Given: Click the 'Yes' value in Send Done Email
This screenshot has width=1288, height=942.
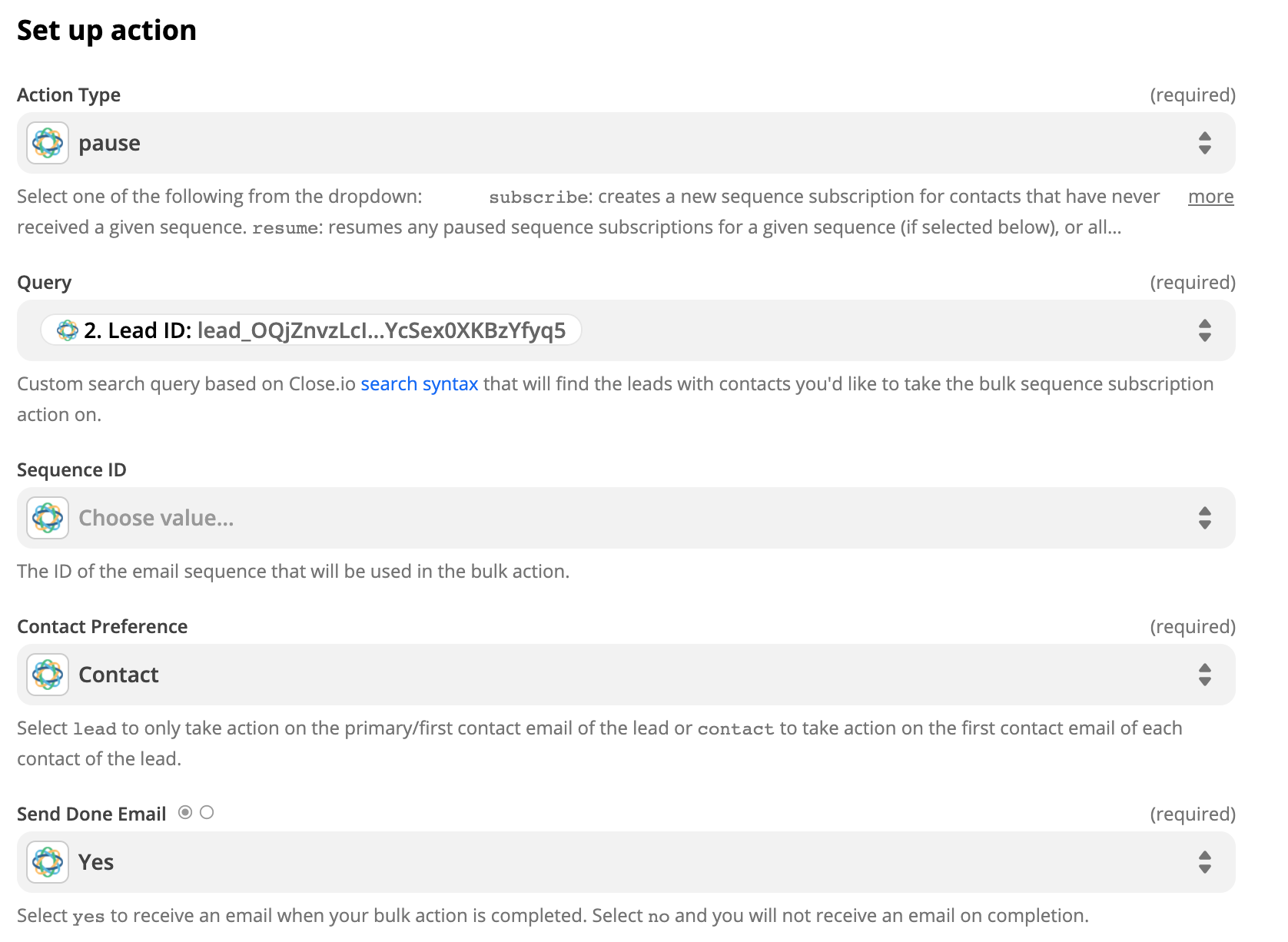Looking at the screenshot, I should [96, 862].
